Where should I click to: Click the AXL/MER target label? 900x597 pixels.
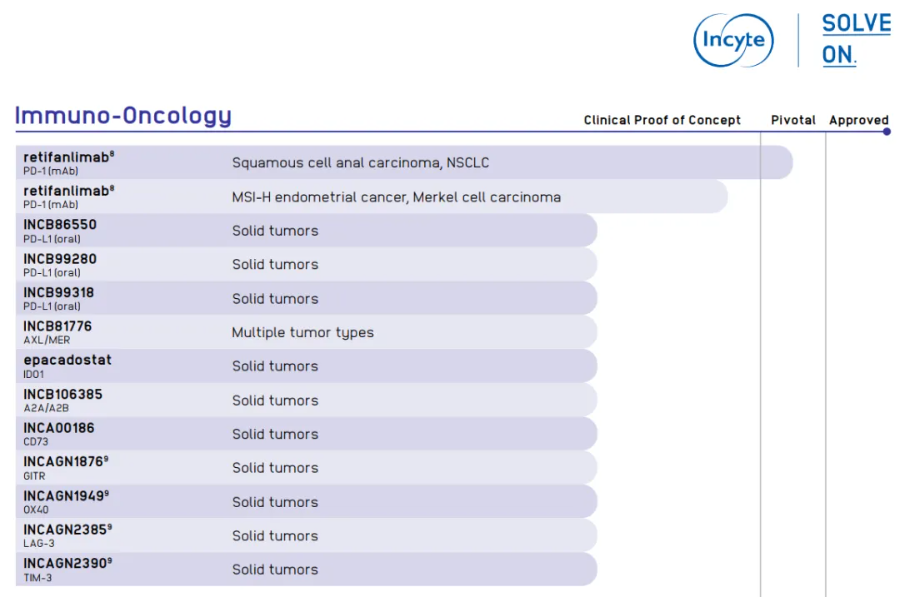[x=46, y=340]
